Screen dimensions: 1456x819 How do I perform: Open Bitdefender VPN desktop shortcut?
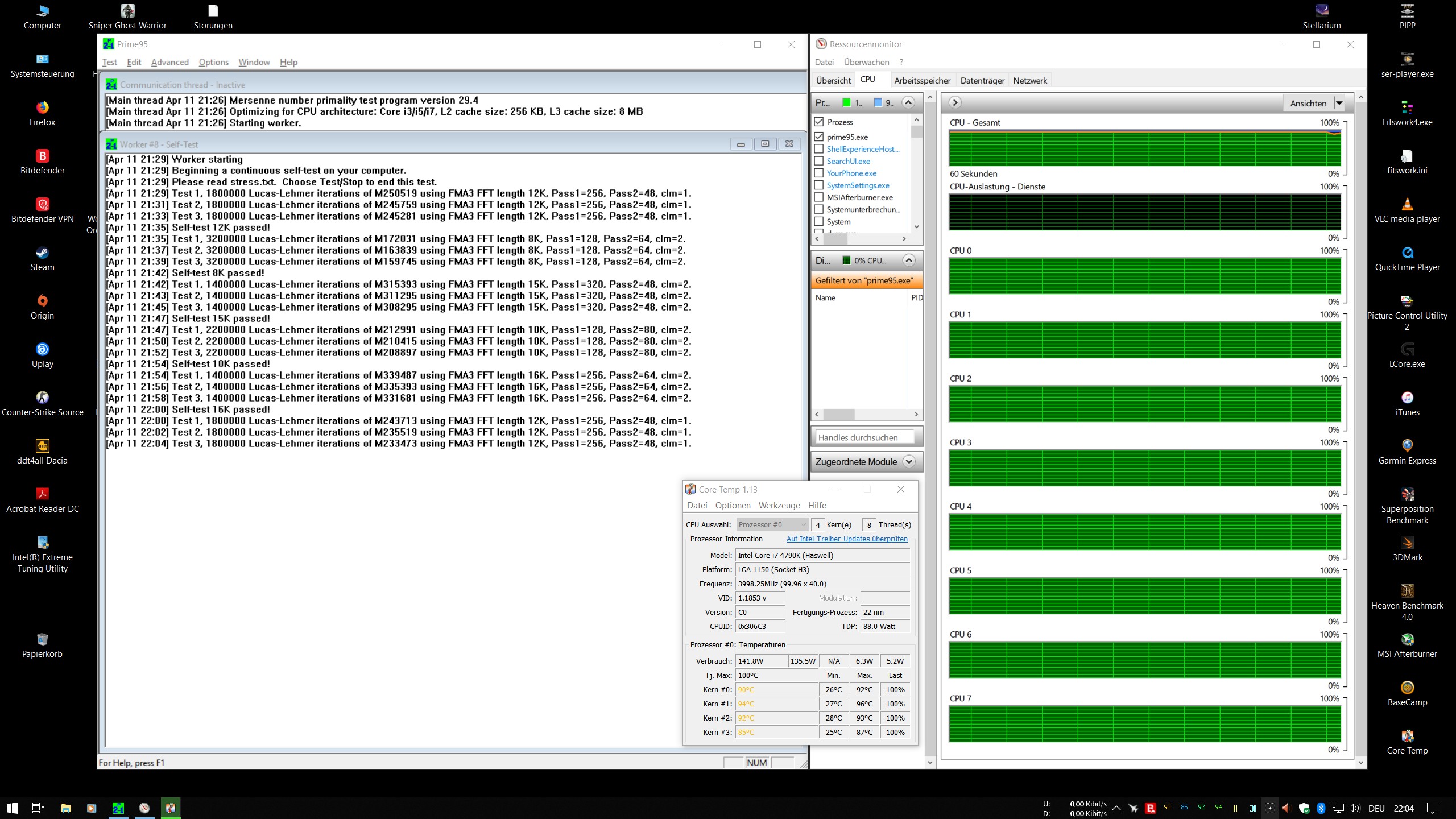[x=42, y=210]
